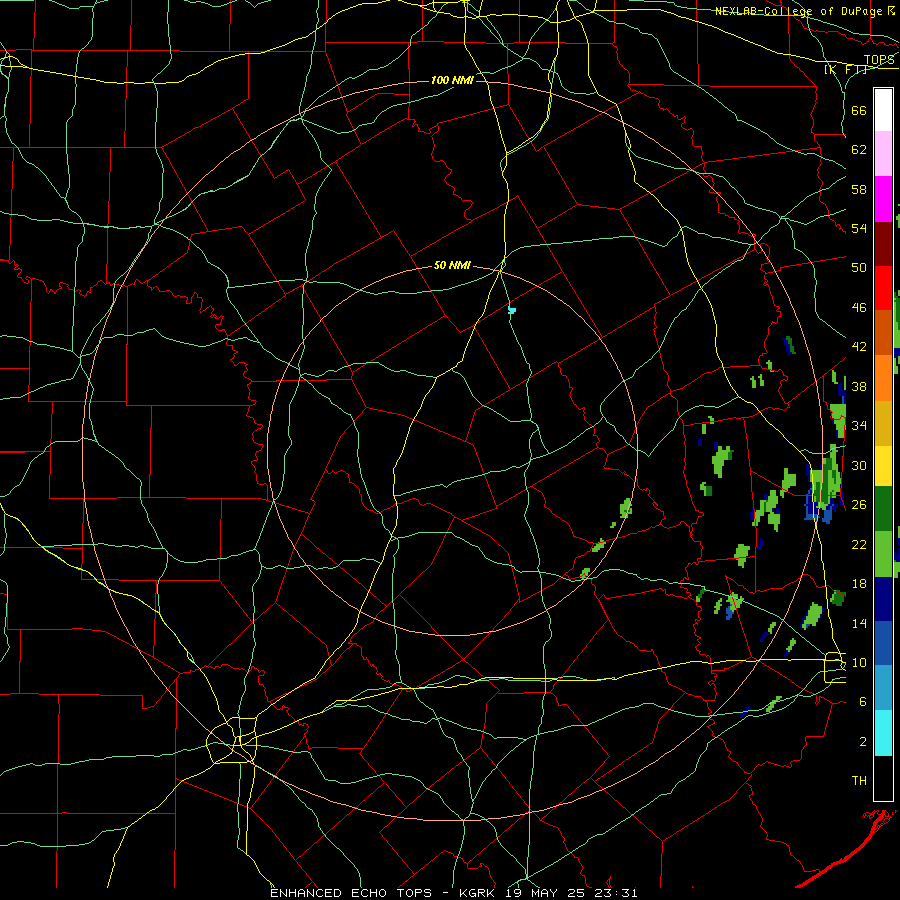The width and height of the screenshot is (900, 900).
Task: Click the bright red legend swatch
Action: coord(883,288)
